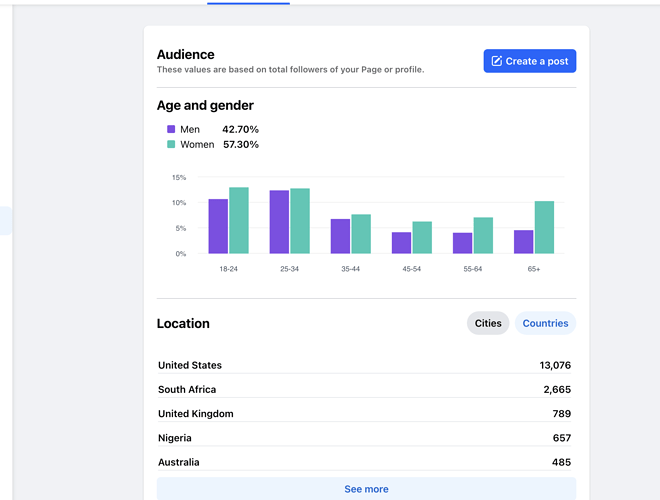Switch to the Countries location tab
This screenshot has height=500, width=660.
point(545,323)
